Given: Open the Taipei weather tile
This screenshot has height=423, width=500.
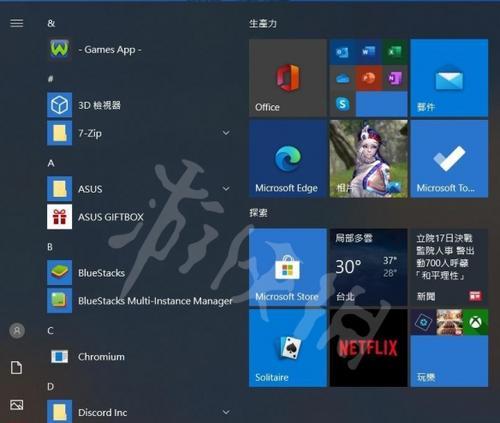Looking at the screenshot, I should point(369,267).
